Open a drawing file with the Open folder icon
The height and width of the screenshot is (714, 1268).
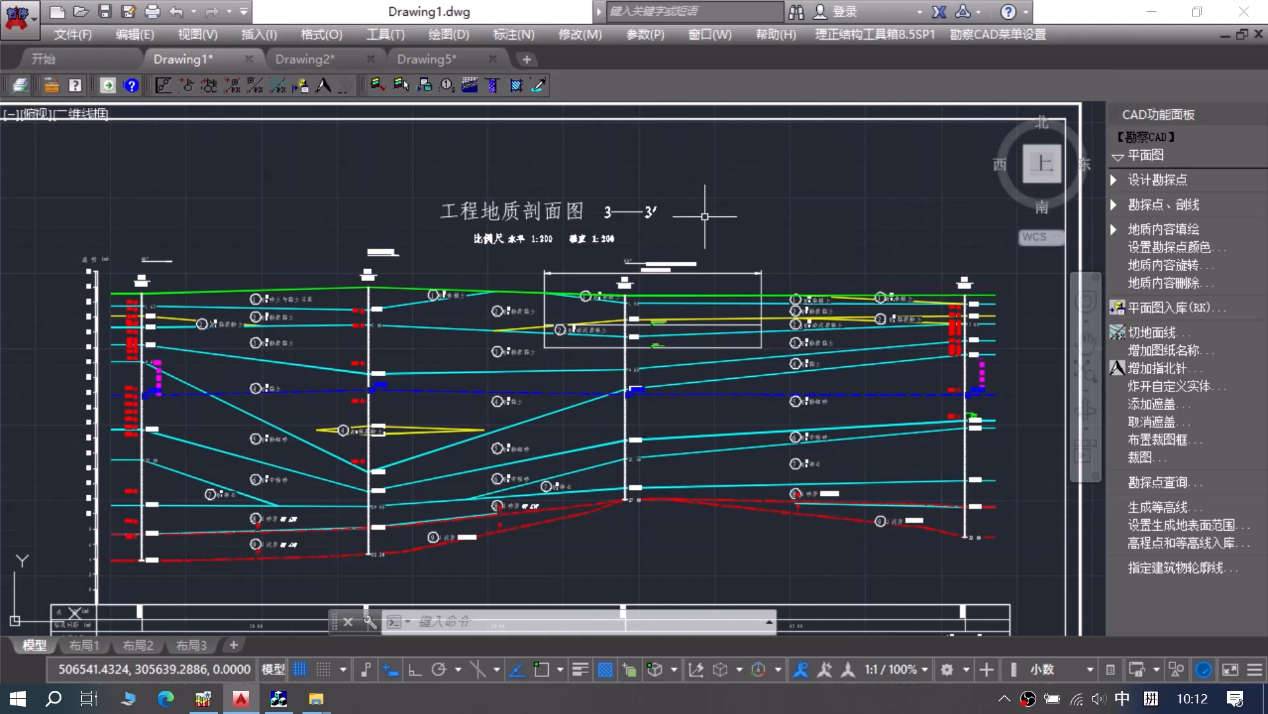80,12
